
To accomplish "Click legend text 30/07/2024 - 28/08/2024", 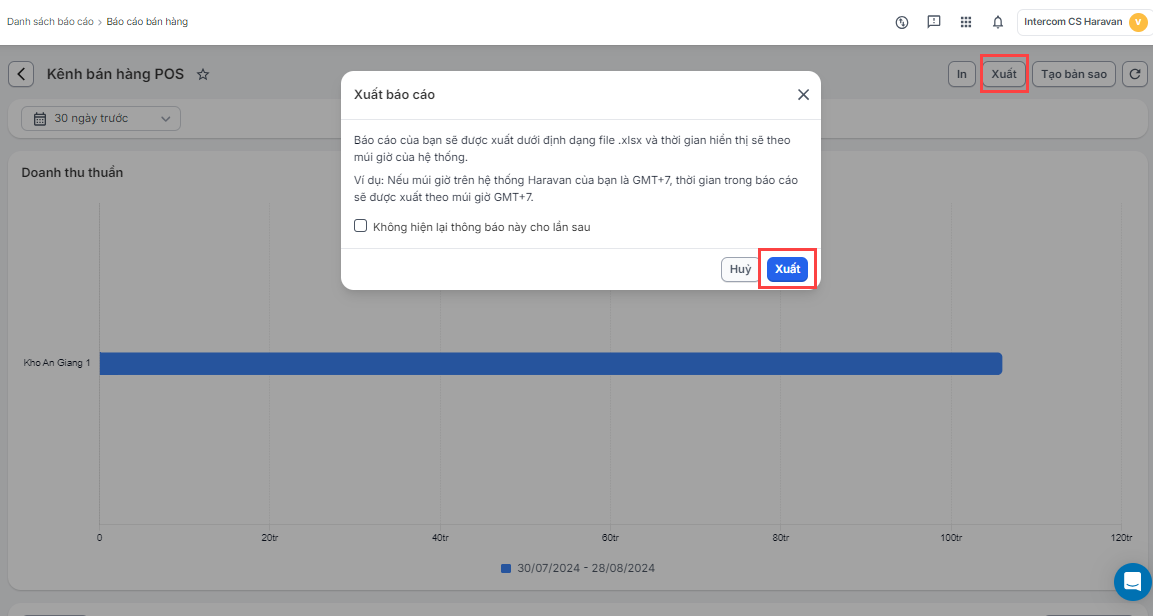I will pyautogui.click(x=585, y=568).
